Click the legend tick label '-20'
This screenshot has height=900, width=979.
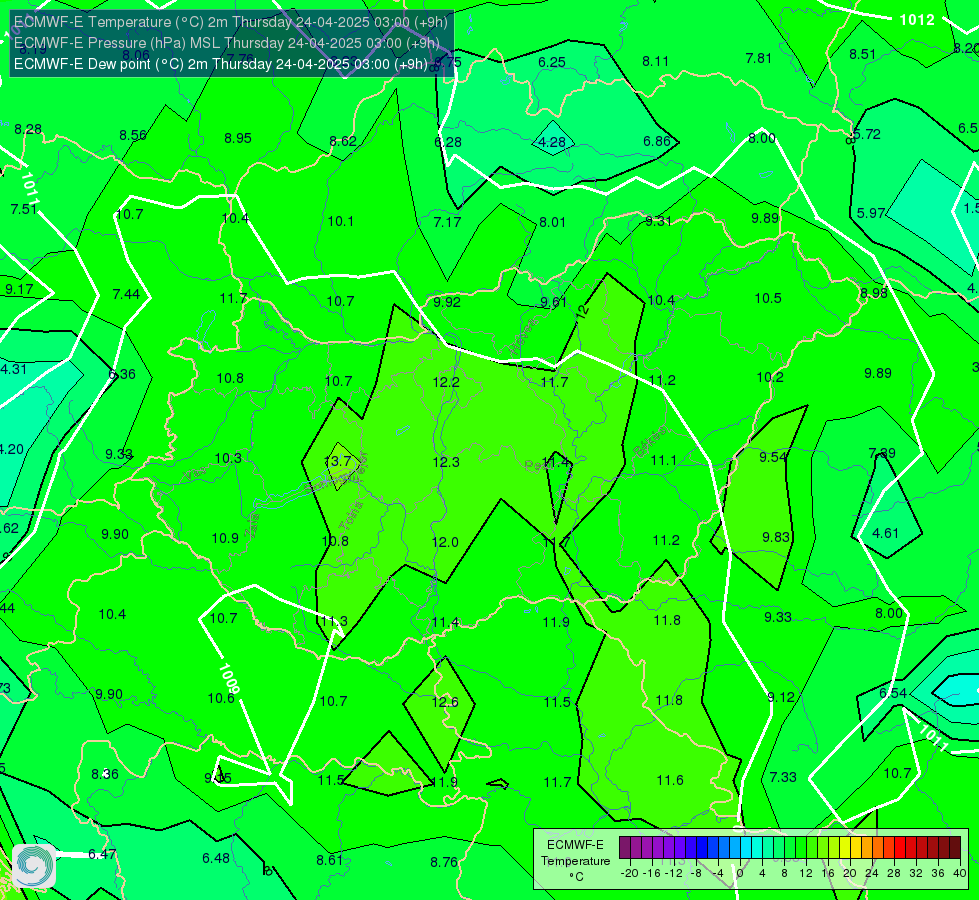(x=630, y=873)
